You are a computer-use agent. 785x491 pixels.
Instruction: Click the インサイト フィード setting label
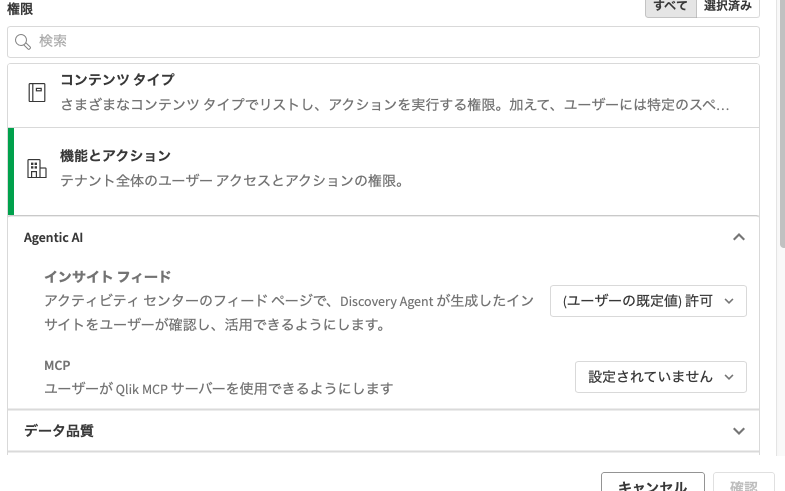coord(108,277)
